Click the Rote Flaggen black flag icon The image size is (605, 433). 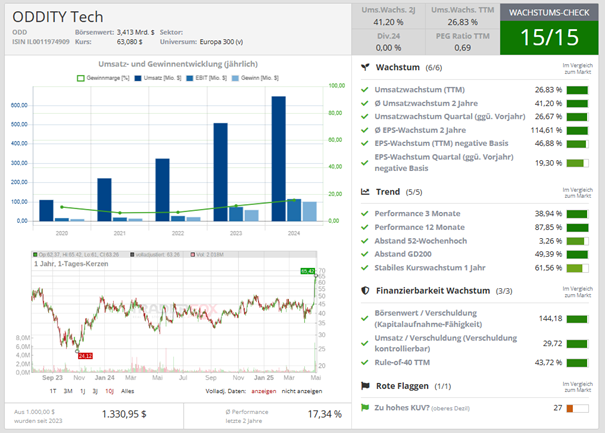(365, 386)
